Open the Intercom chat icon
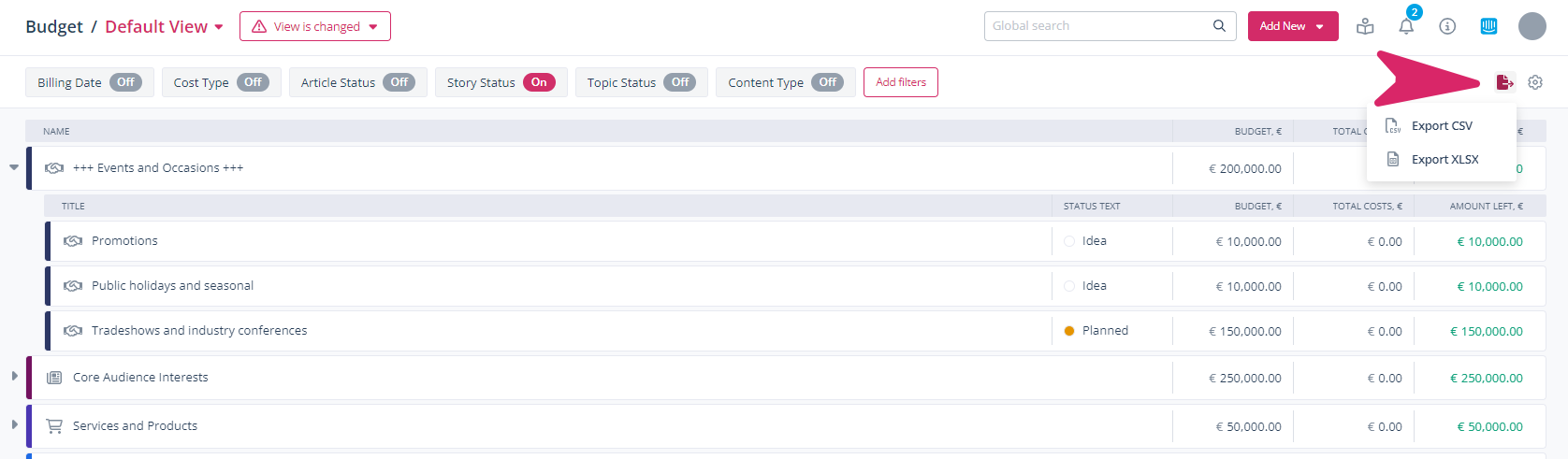 point(1488,26)
